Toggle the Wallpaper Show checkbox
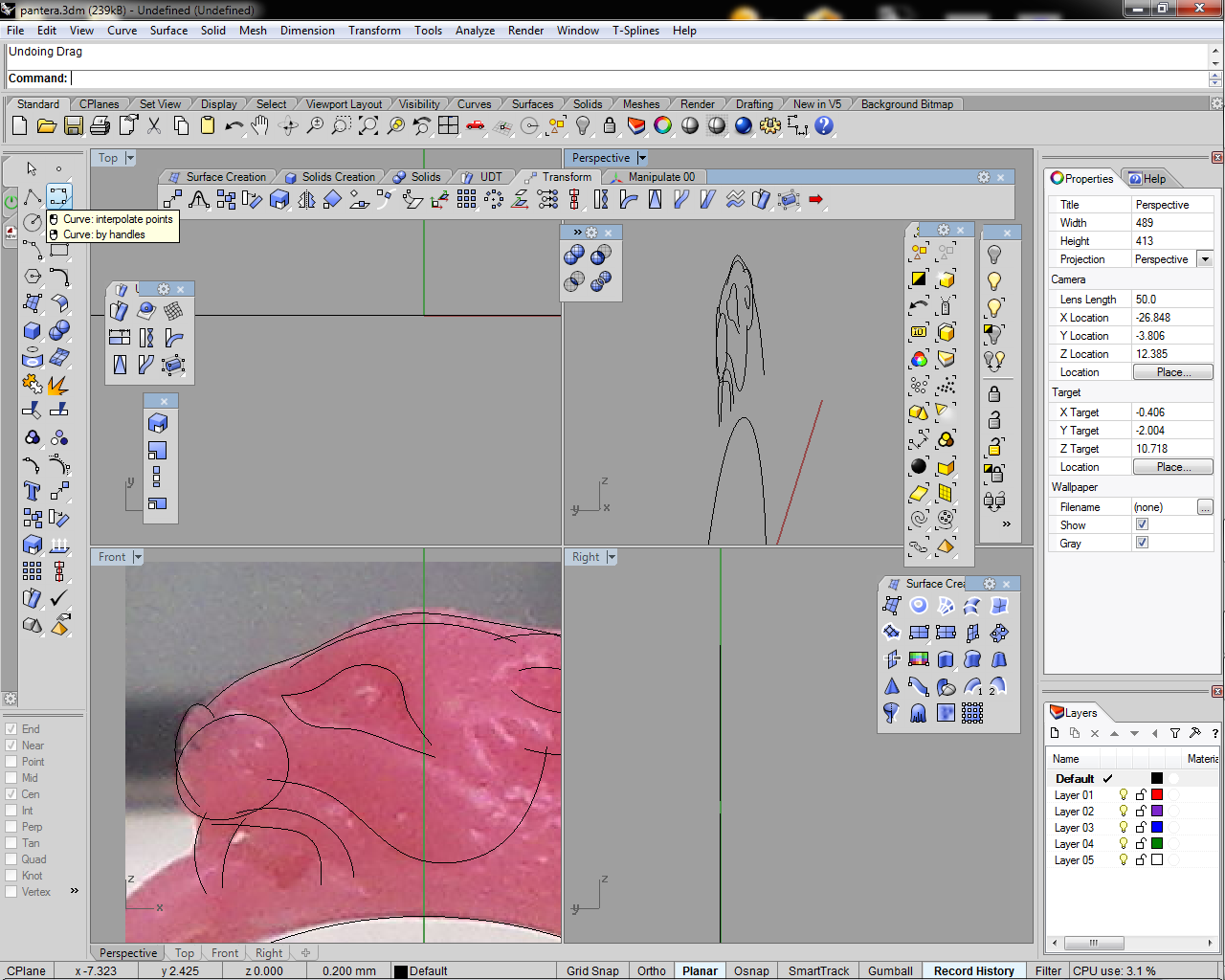The image size is (1225, 980). pos(1142,525)
